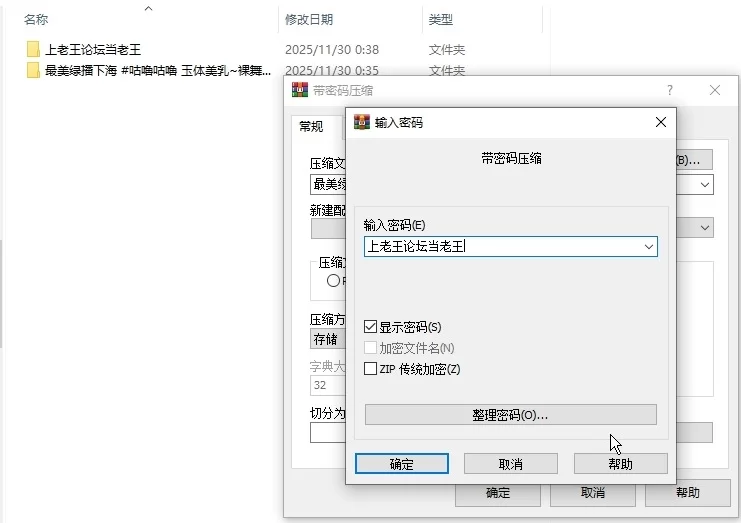The width and height of the screenshot is (741, 523).
Task: Click the browse (B)... button in 带密码压缩 window
Action: pos(694,160)
